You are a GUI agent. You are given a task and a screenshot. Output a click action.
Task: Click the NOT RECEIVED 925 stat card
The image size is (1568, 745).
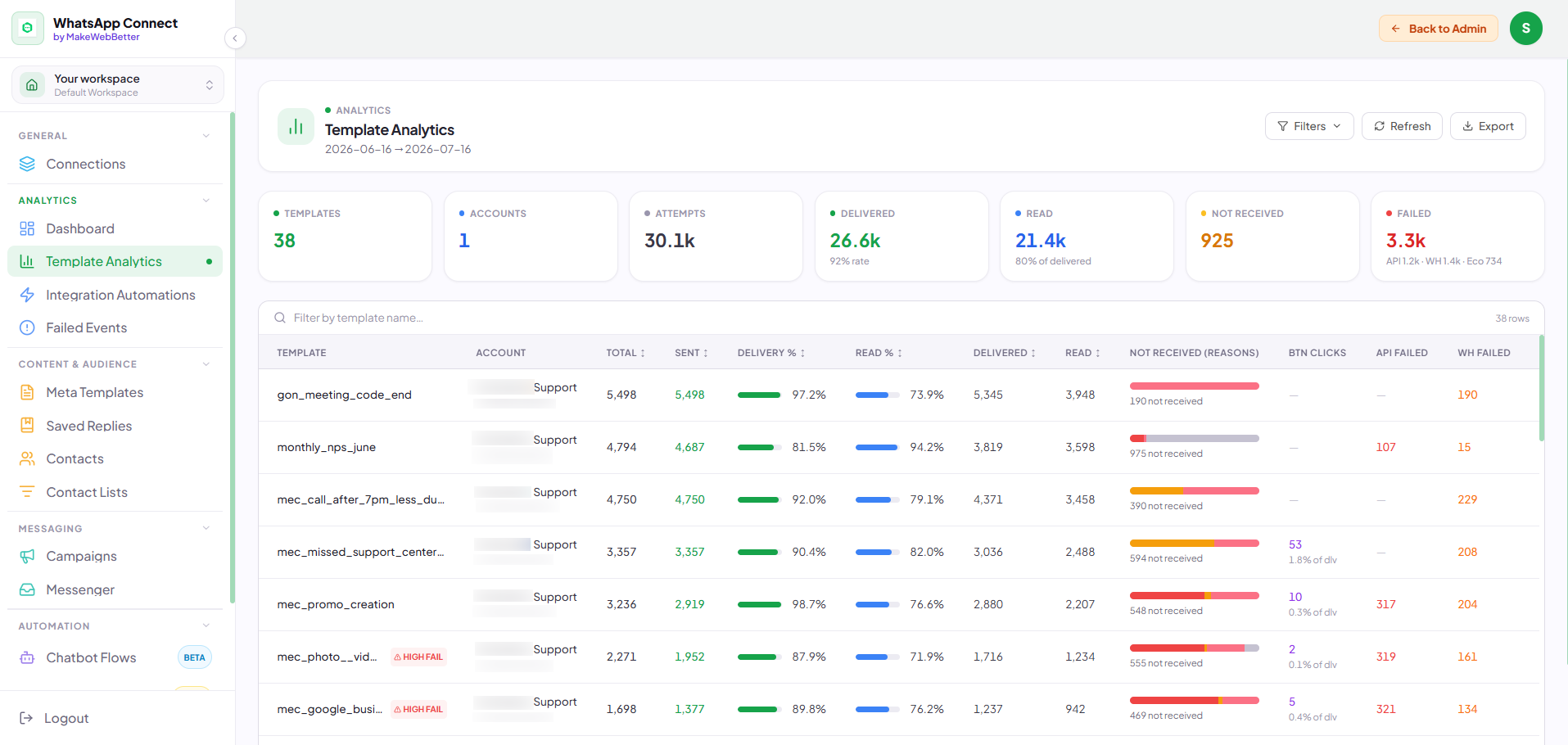pos(1272,236)
